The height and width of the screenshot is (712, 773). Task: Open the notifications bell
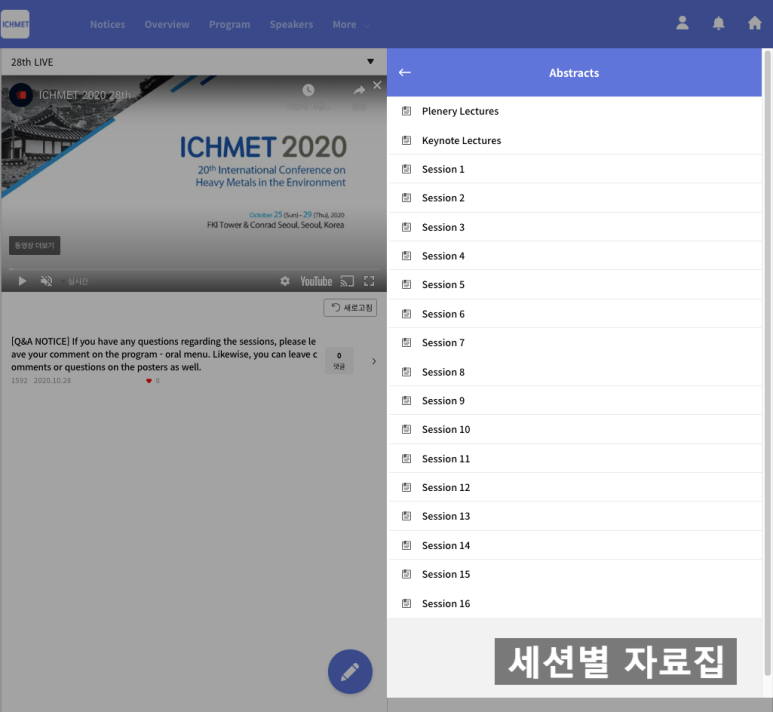coord(718,23)
